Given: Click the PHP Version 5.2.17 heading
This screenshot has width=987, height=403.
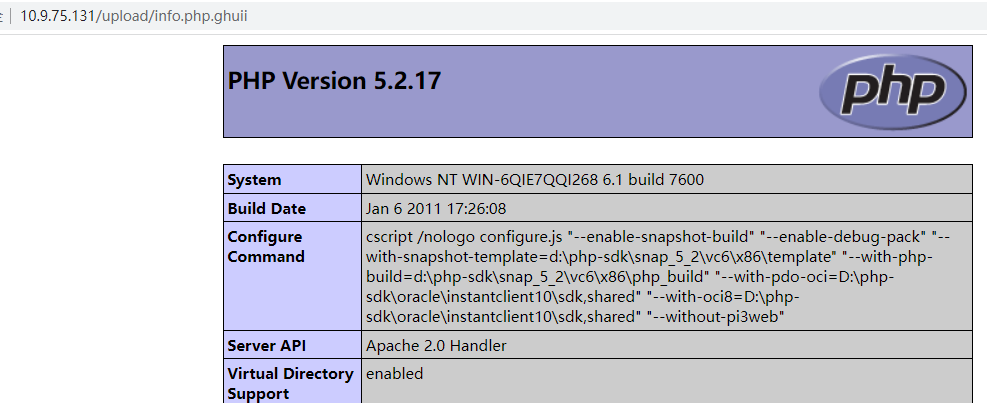Looking at the screenshot, I should (x=334, y=81).
